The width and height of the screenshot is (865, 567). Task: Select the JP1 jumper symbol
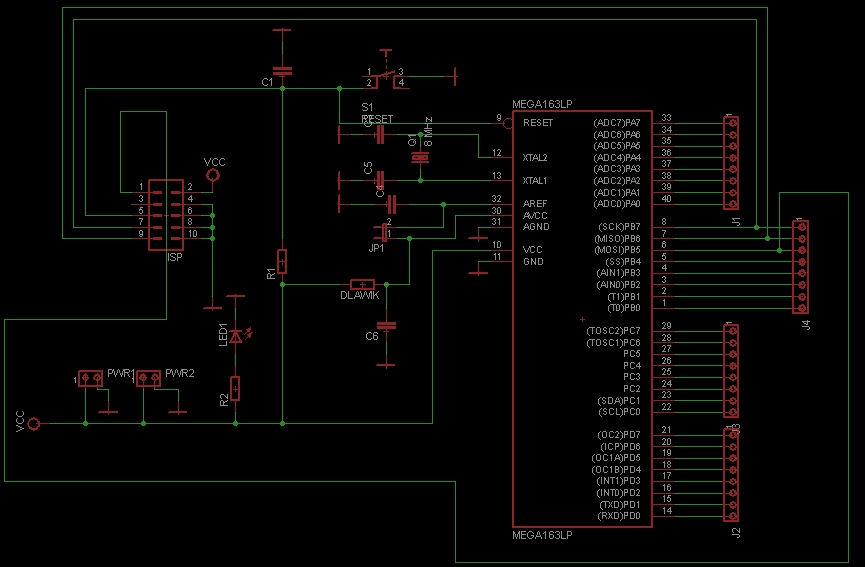(384, 232)
